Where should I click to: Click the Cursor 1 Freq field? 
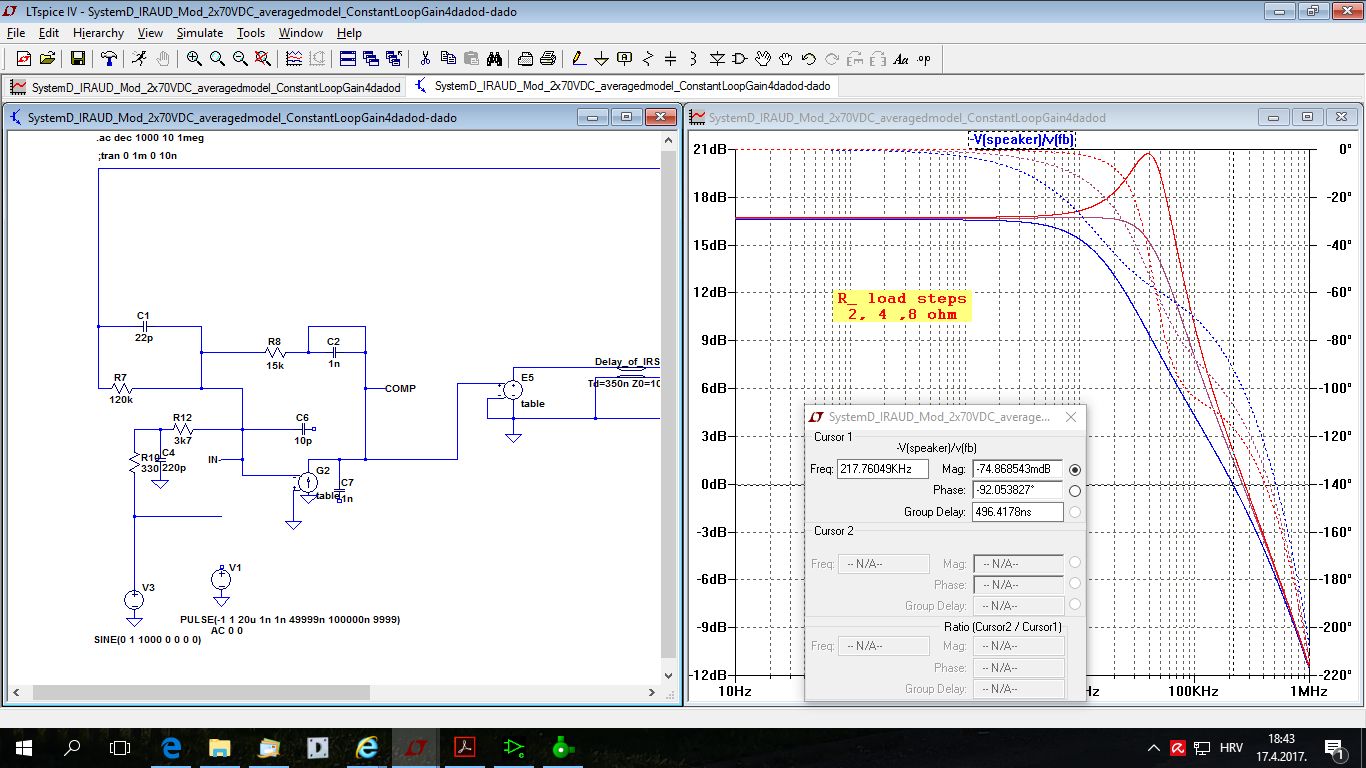tap(883, 470)
